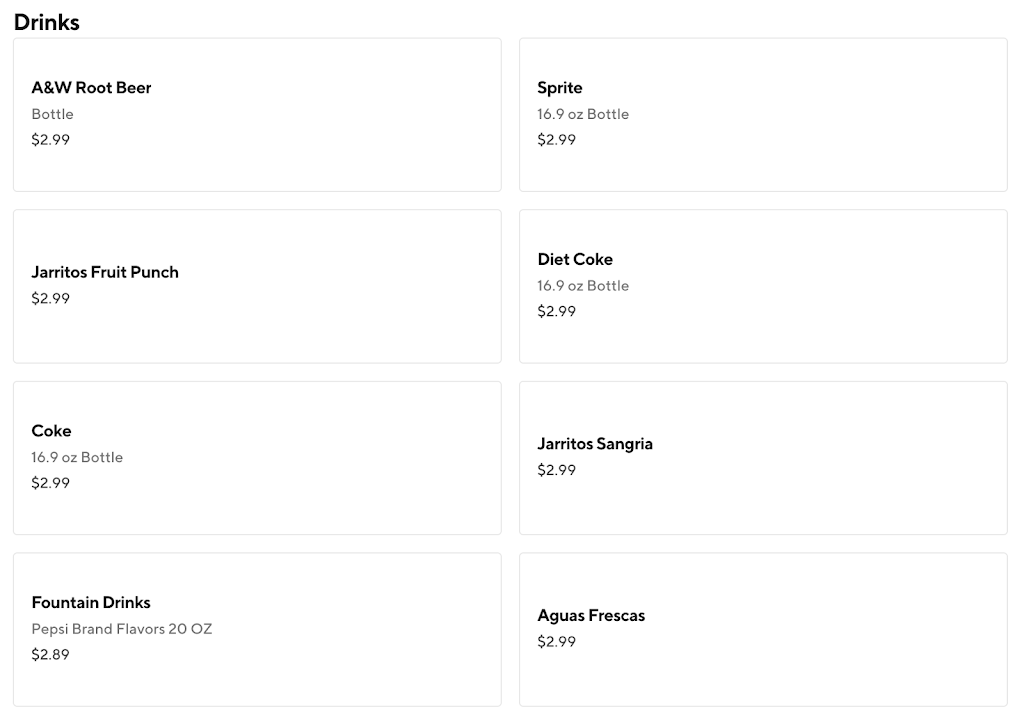Viewport: 1024px width, 724px height.
Task: Click the 16.9 oz Bottle text under Sprite
Action: tap(583, 114)
